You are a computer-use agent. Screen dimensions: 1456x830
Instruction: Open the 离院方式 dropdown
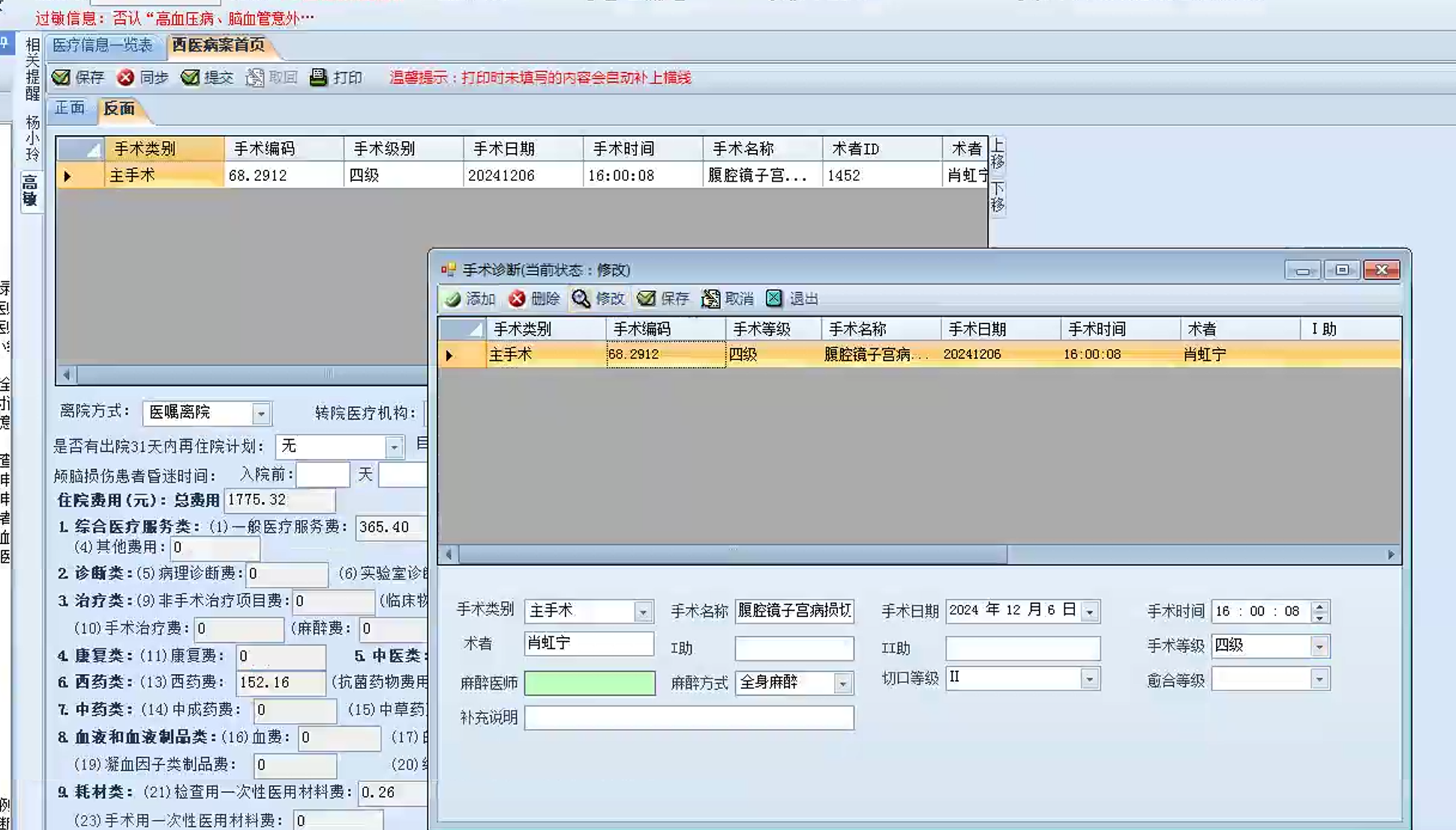pyautogui.click(x=260, y=413)
